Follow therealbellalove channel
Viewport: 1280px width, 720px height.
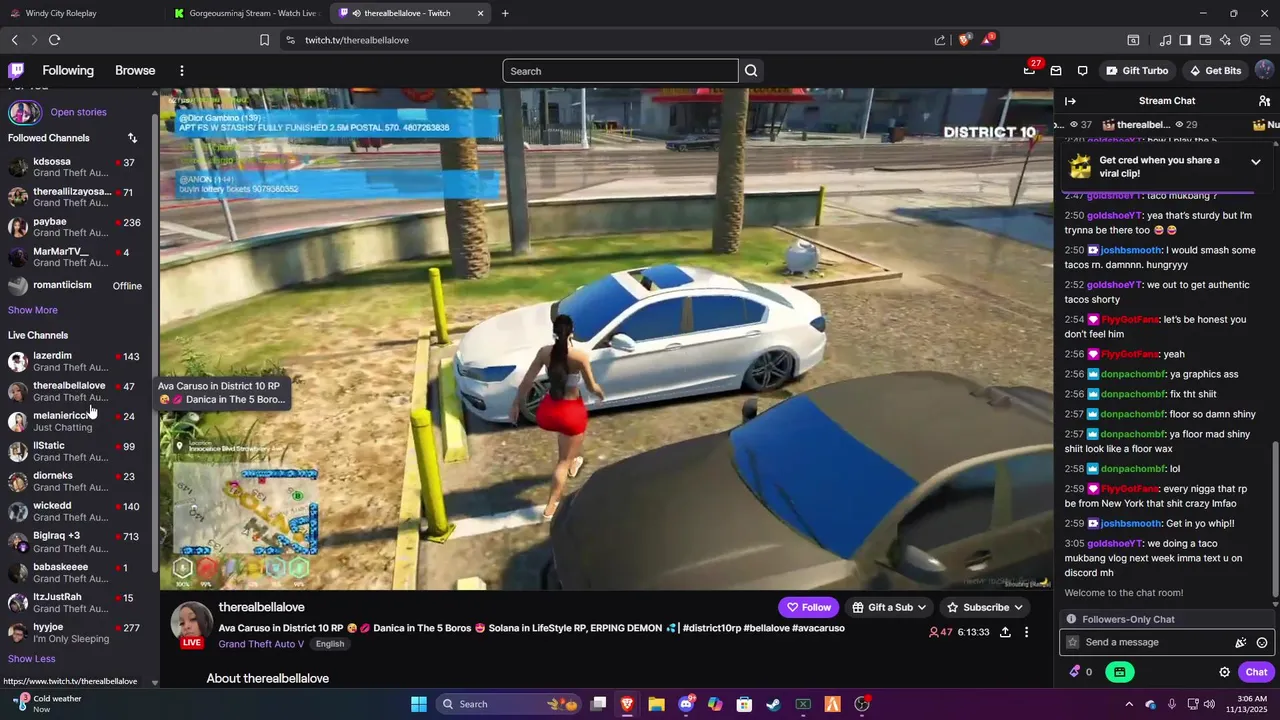coord(808,607)
